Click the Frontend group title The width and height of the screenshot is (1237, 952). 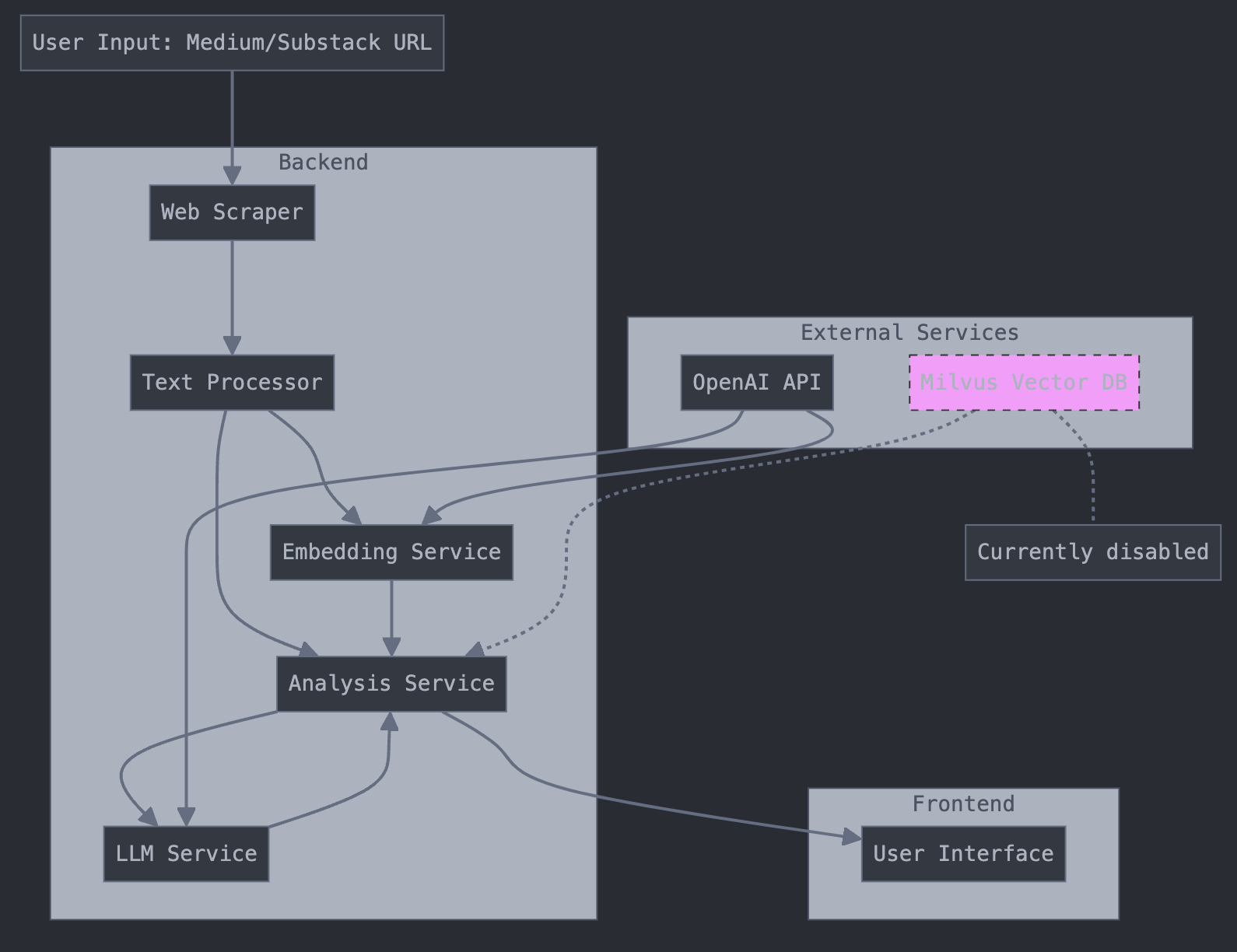(963, 804)
